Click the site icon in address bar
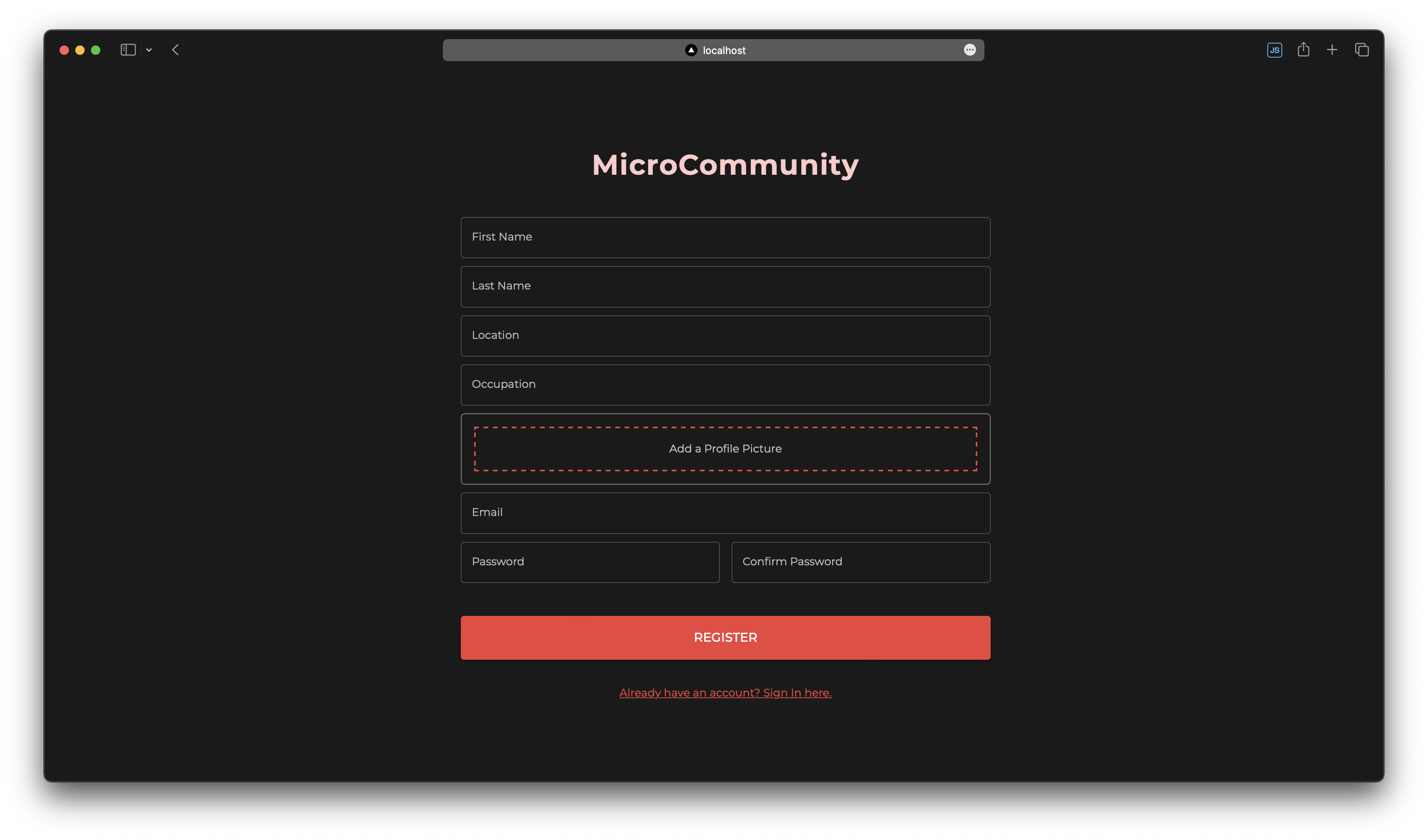 tap(691, 50)
